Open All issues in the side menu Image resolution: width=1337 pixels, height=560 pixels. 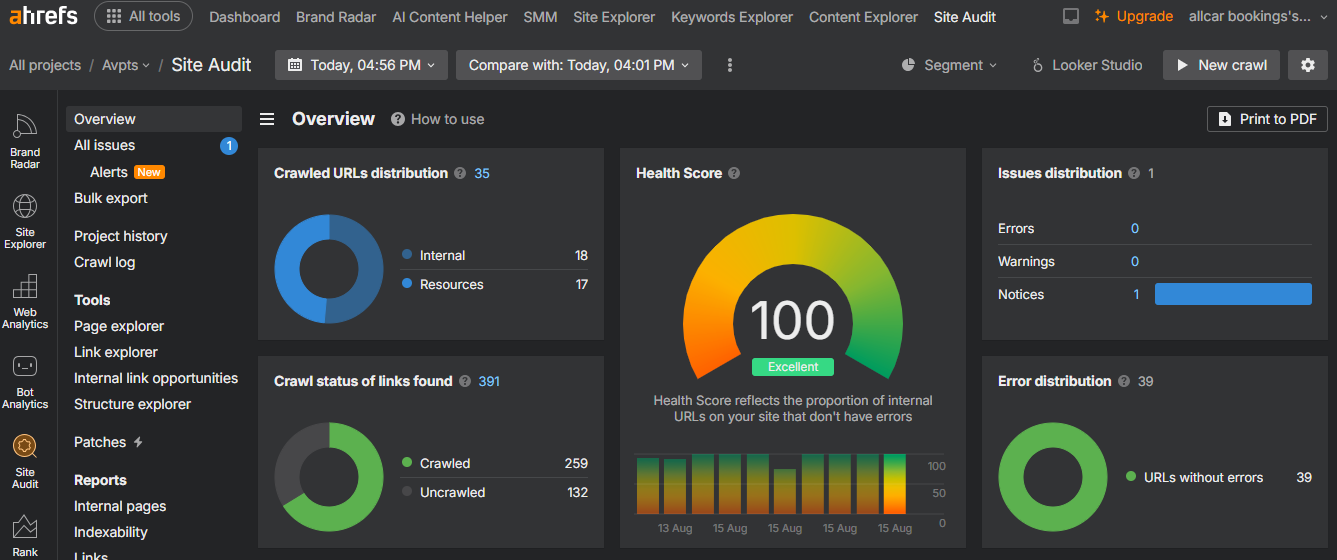click(x=104, y=145)
